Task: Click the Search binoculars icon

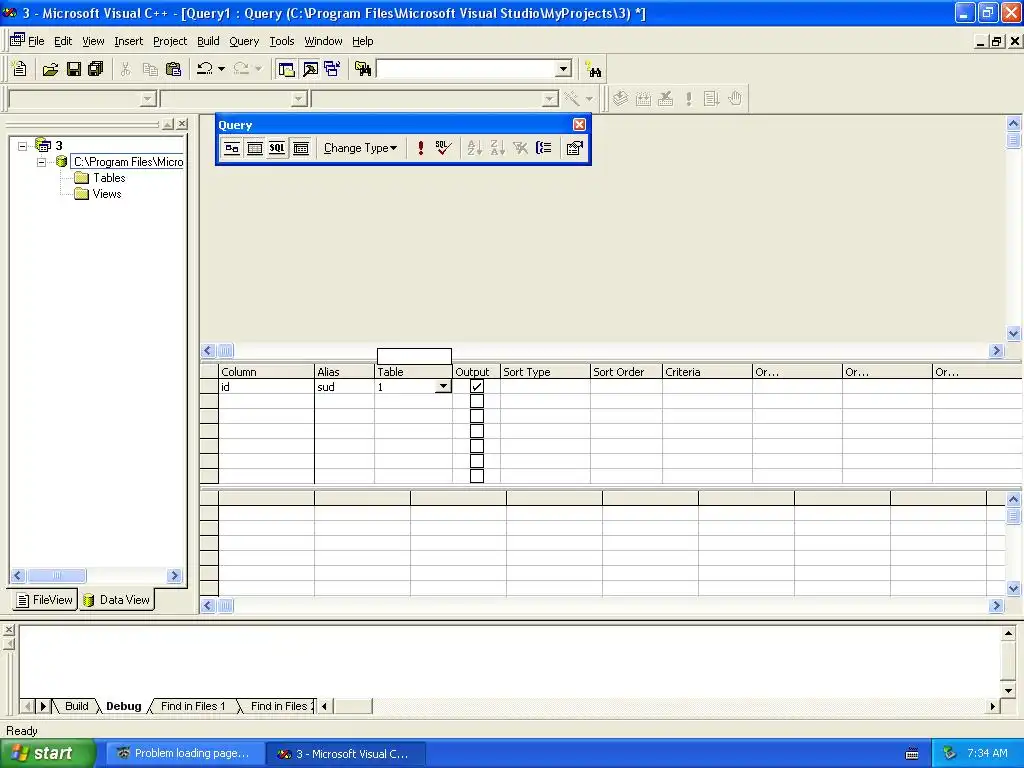Action: coord(594,69)
